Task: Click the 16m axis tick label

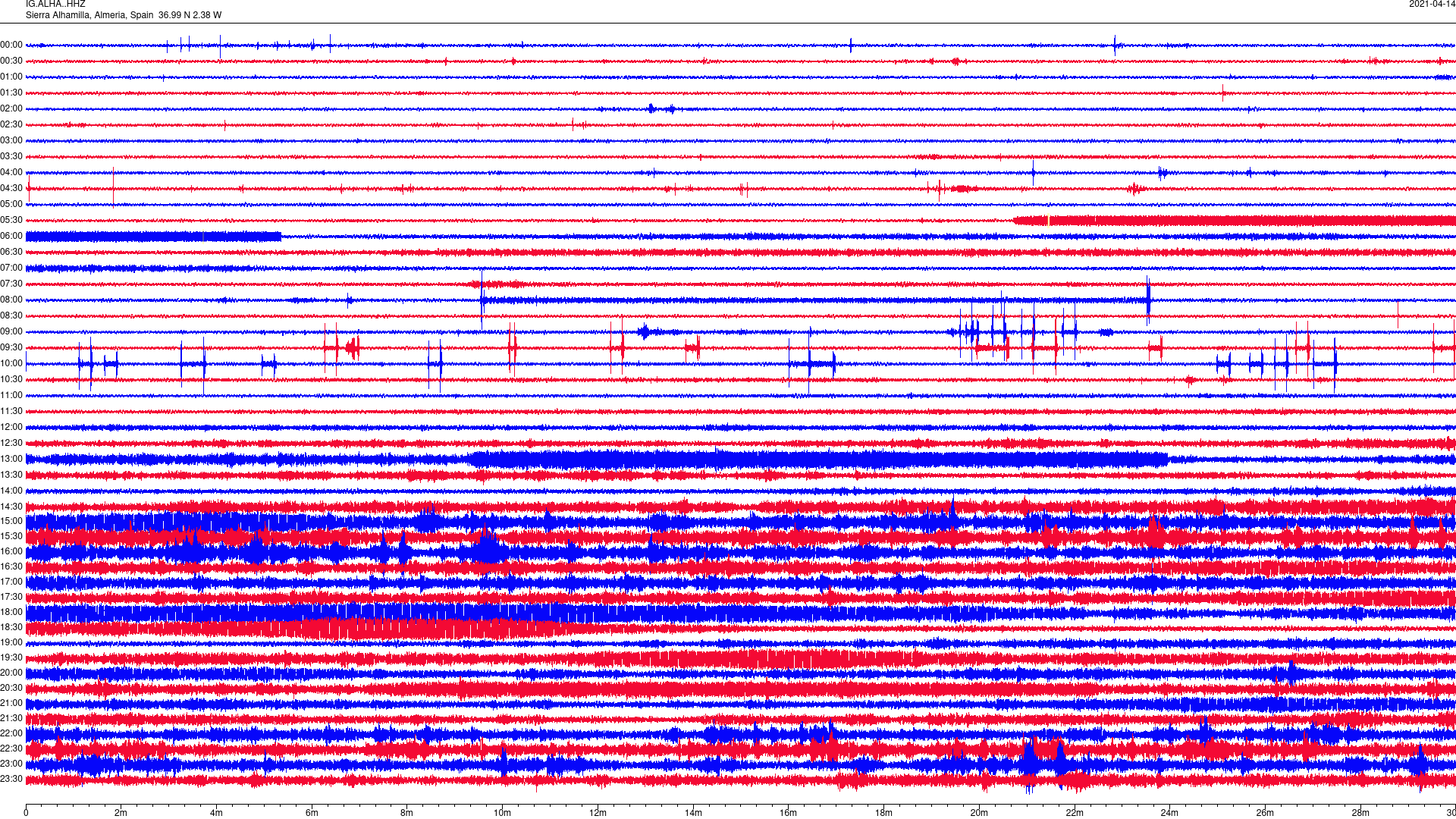Action: [x=788, y=813]
